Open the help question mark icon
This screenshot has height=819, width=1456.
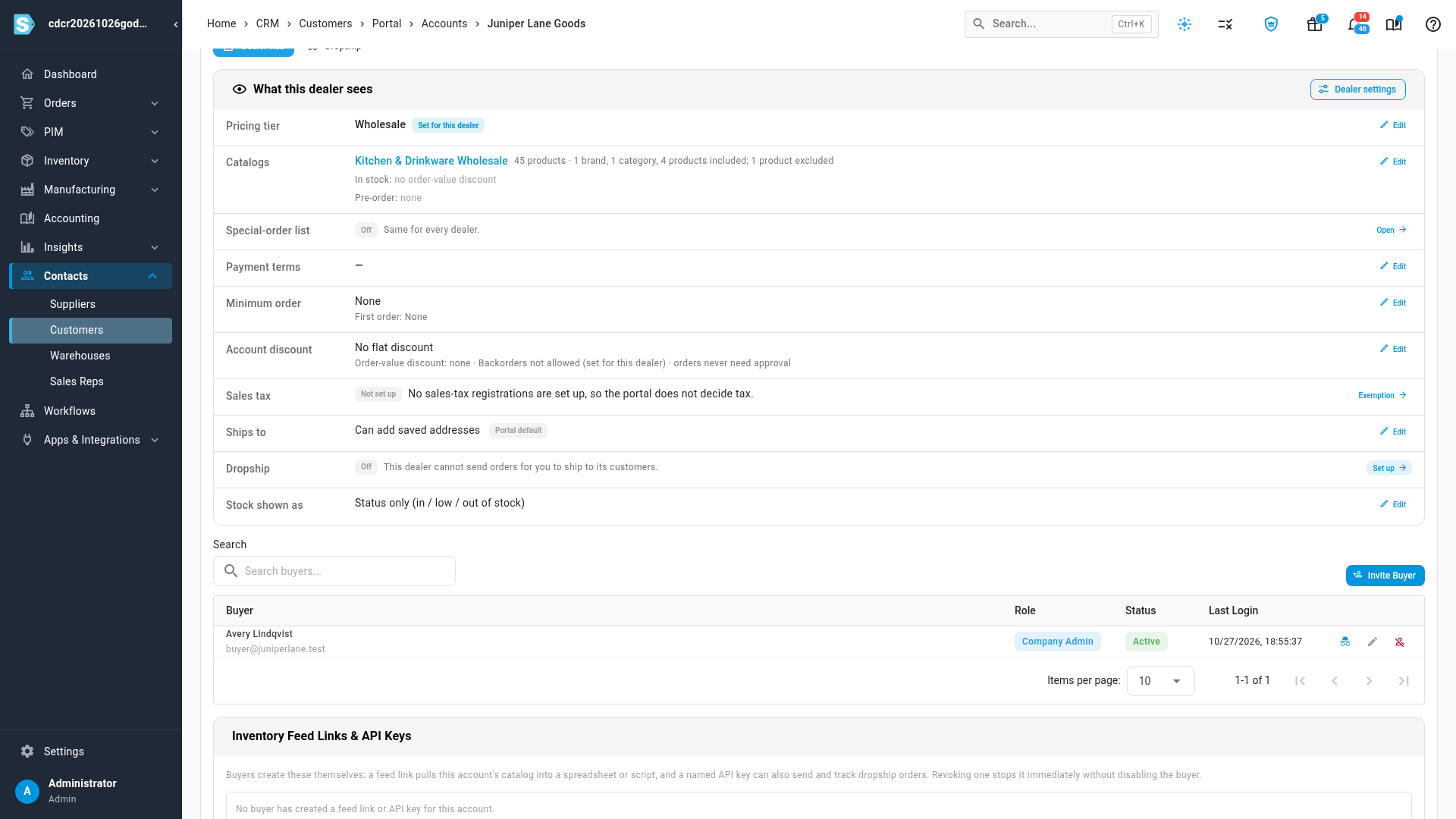pos(1433,24)
